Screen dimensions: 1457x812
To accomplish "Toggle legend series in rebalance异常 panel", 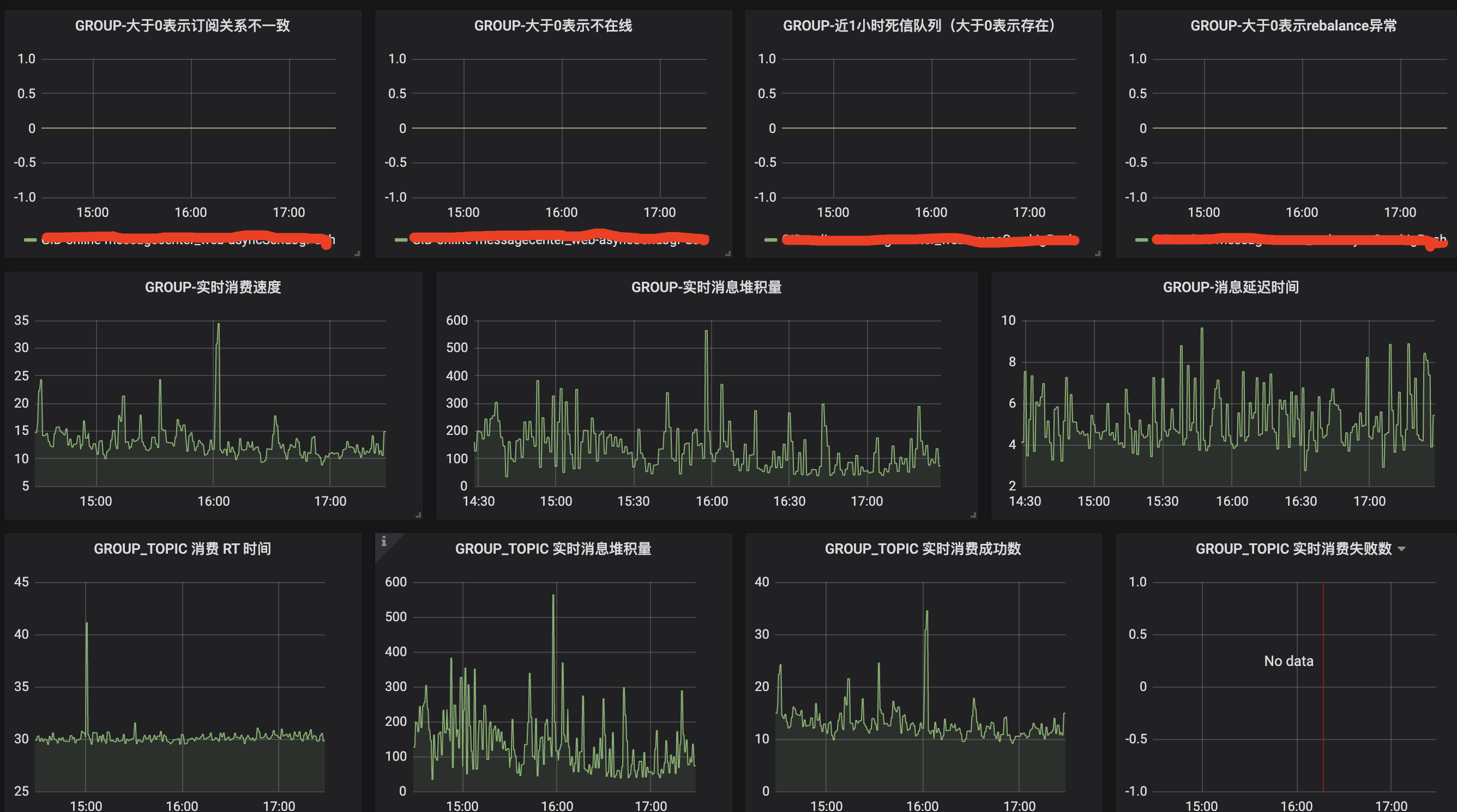I will (x=1295, y=240).
